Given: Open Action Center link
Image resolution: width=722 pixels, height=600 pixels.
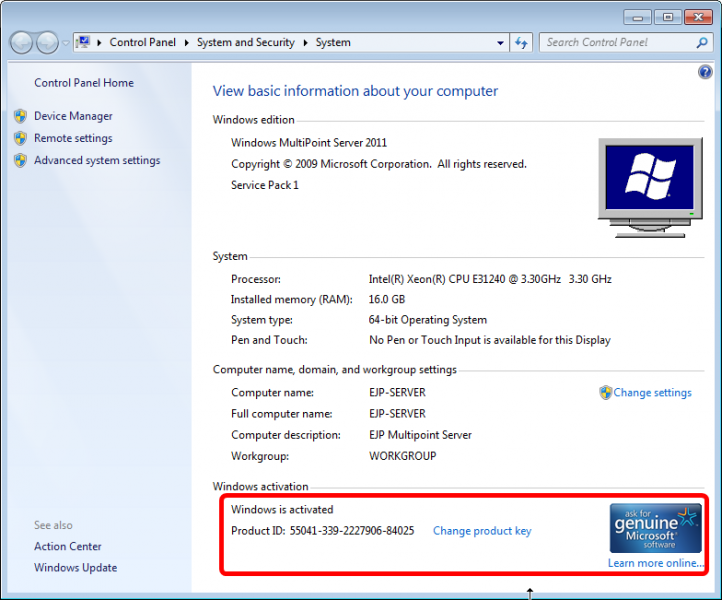Looking at the screenshot, I should pyautogui.click(x=68, y=547).
